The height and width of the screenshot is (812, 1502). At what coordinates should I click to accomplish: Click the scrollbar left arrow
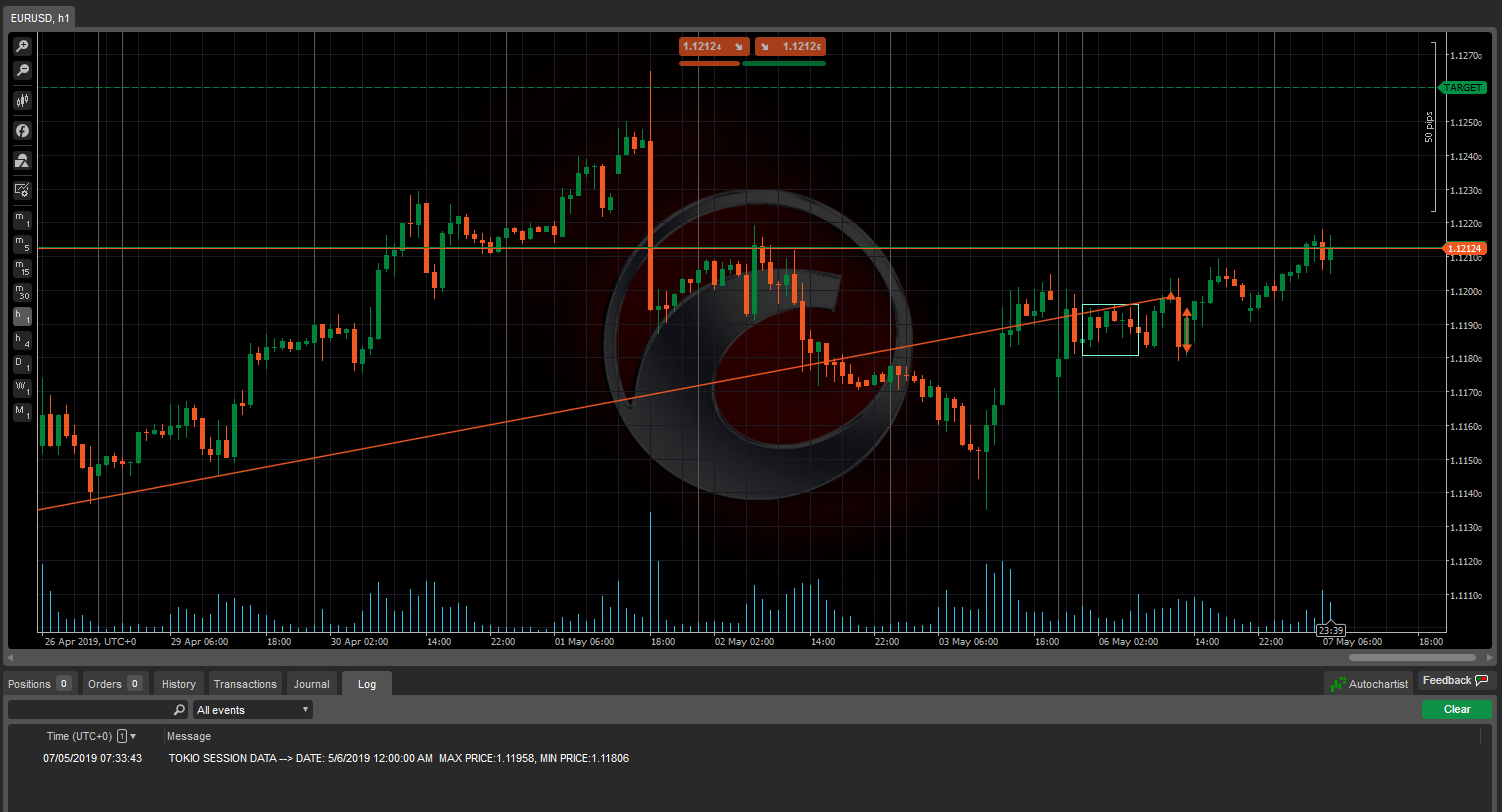click(x=9, y=658)
